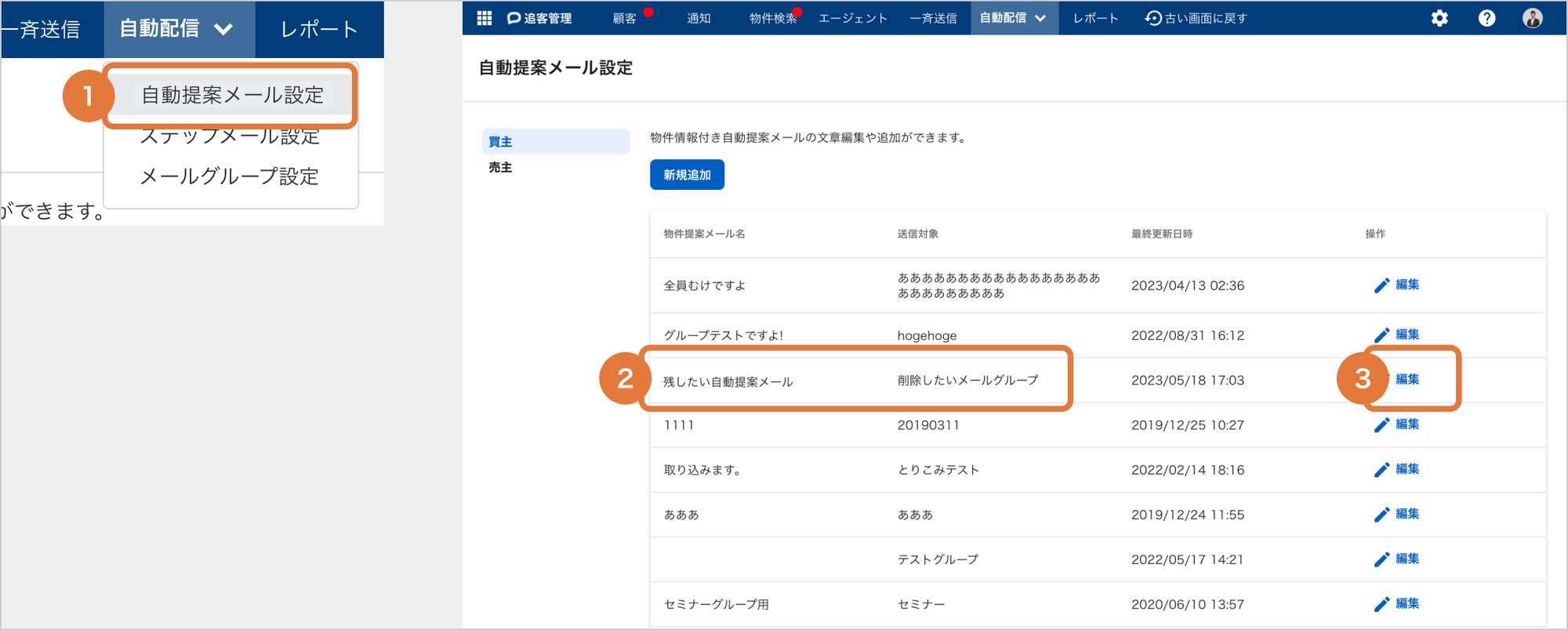Open the apps grid icon in navigation bar
The image size is (1568, 630).
(x=485, y=18)
